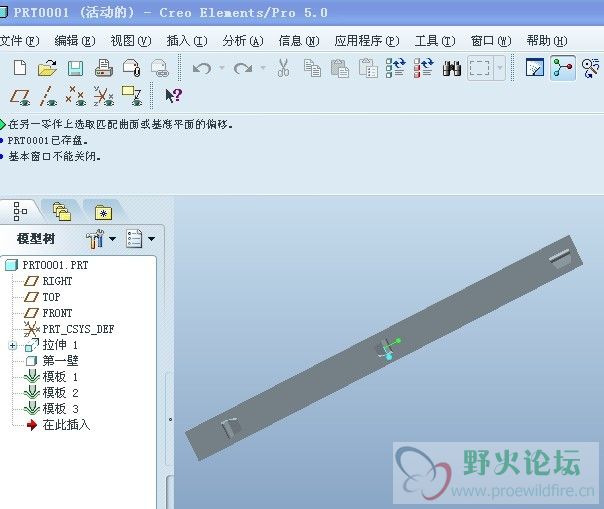Send the model as a mail link
The image size is (604, 509).
click(159, 68)
